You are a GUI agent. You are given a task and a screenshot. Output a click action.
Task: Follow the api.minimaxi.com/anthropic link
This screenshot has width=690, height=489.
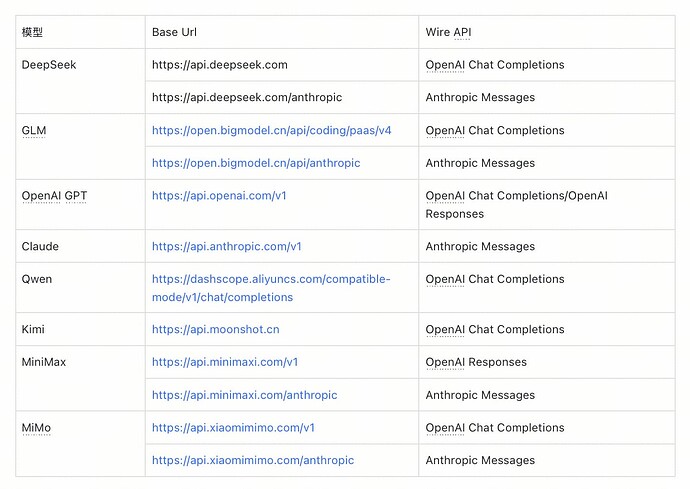(245, 395)
